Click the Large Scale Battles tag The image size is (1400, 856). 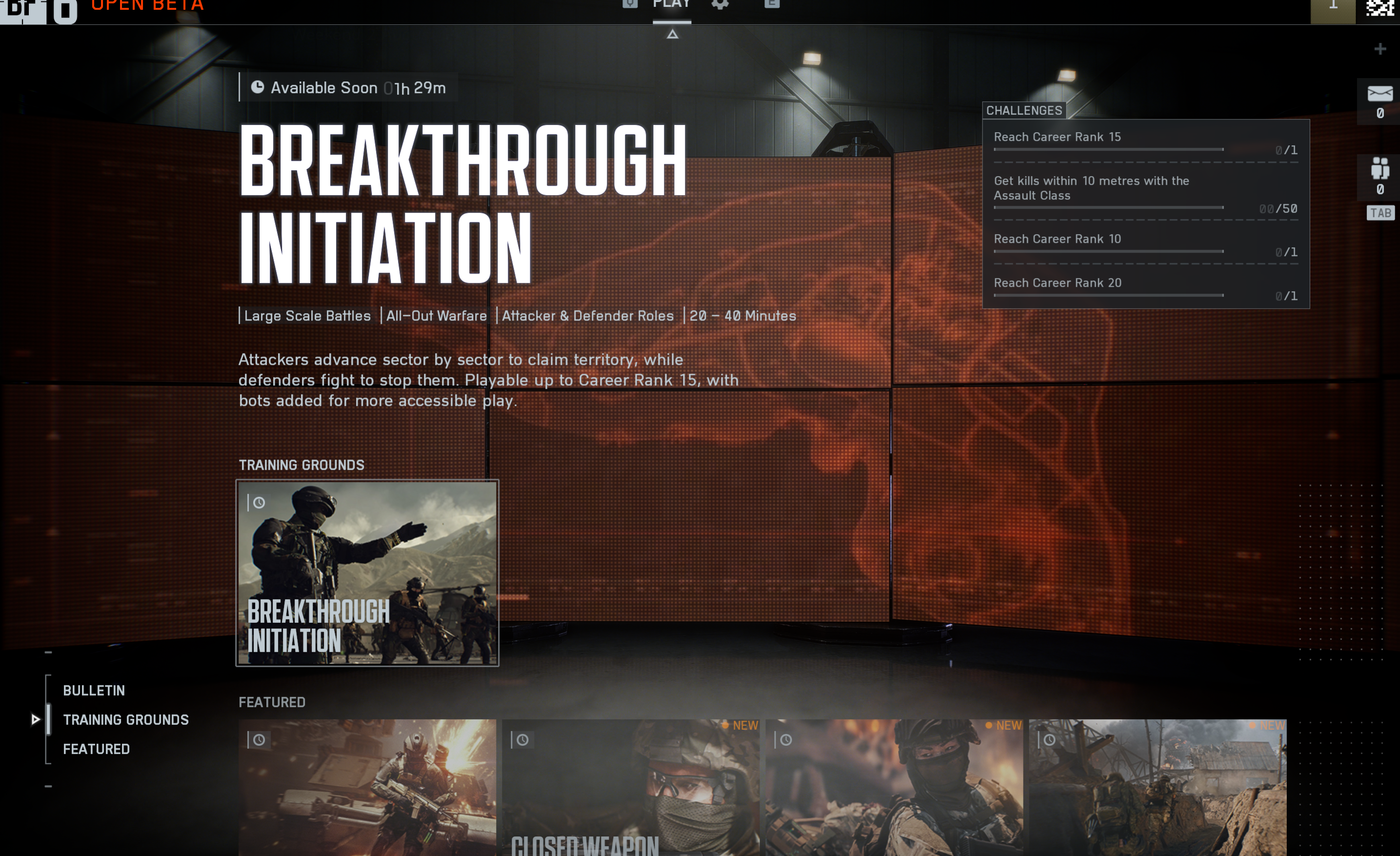tap(307, 316)
